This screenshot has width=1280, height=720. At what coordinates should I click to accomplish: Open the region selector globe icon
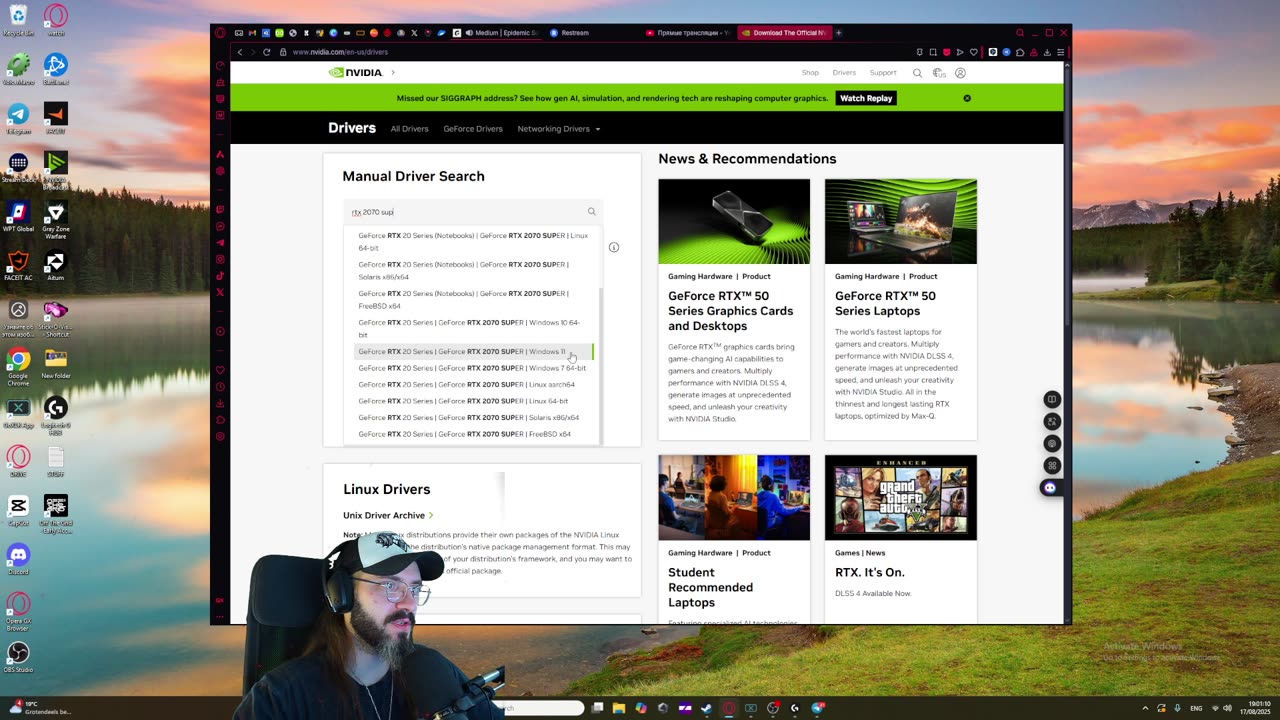pos(939,73)
